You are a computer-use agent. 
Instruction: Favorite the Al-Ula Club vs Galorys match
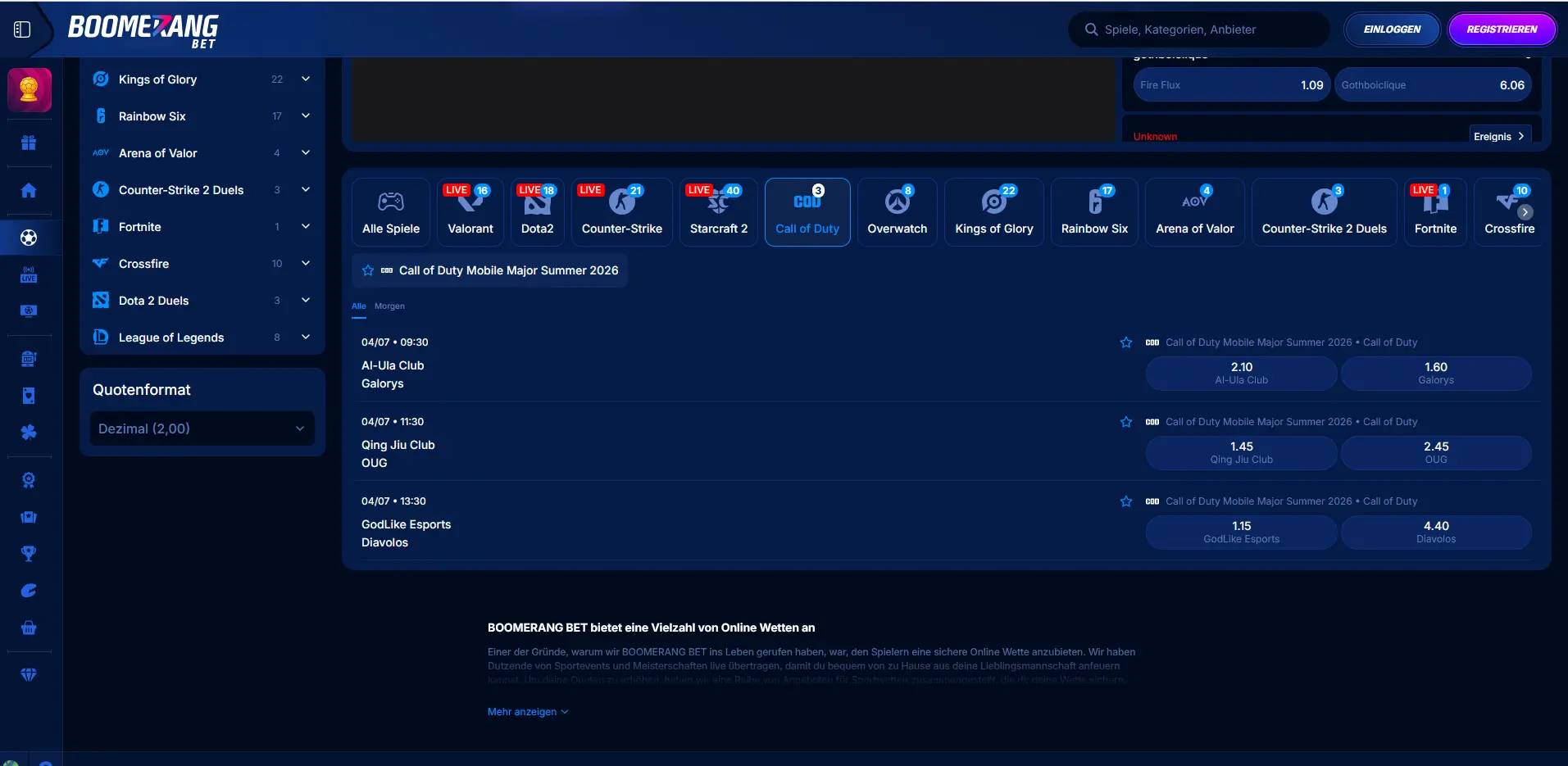coord(1126,342)
